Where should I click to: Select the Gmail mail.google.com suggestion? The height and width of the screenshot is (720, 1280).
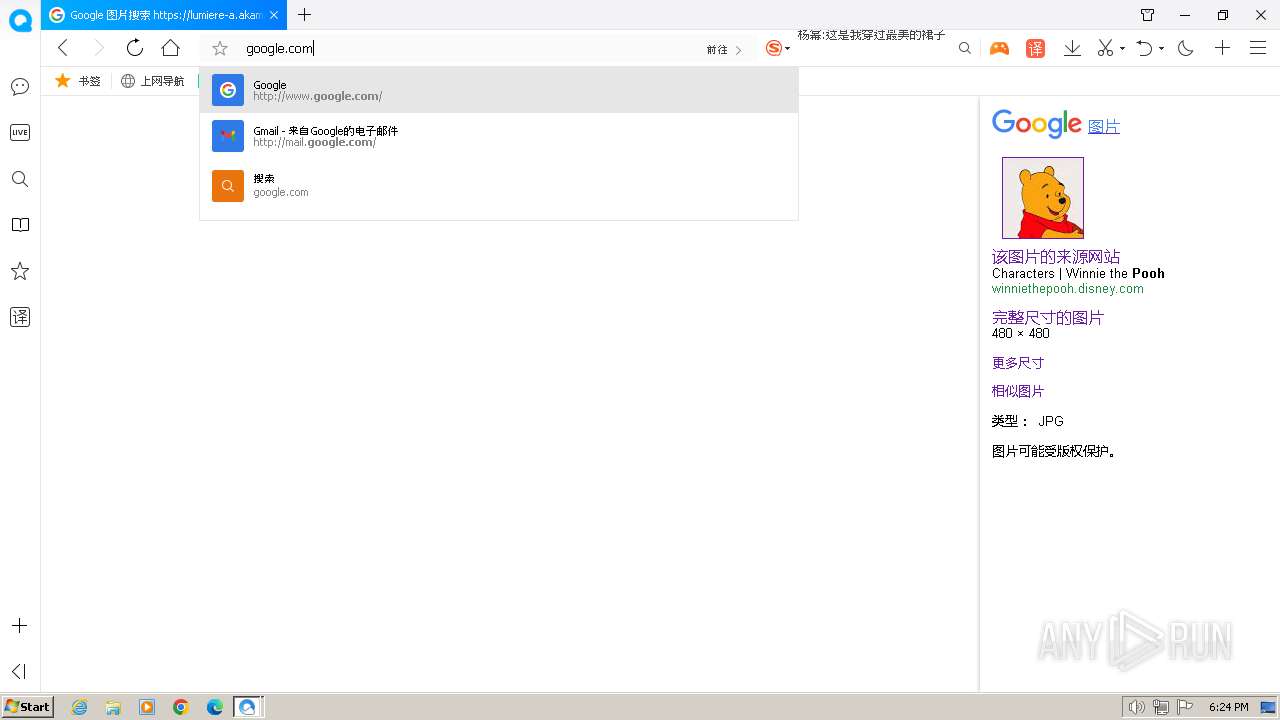499,136
